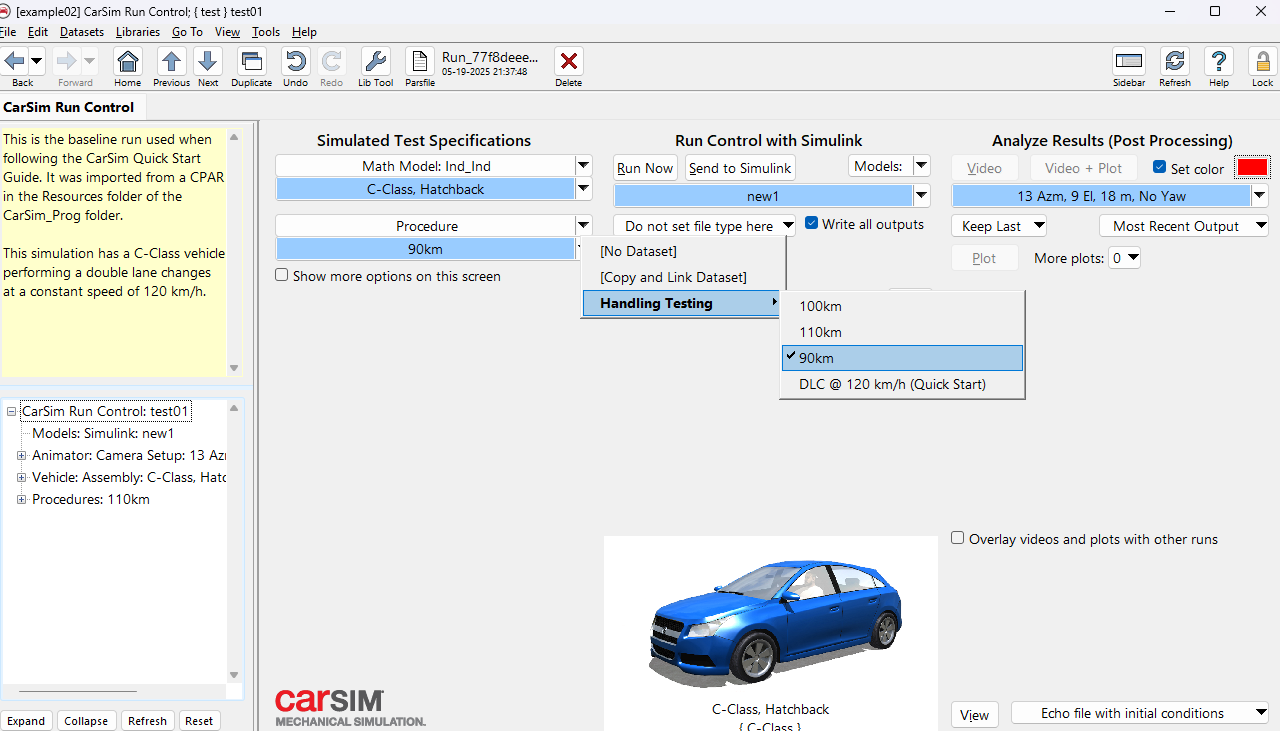Go to the Next dataset
The width and height of the screenshot is (1280, 731).
(207, 60)
